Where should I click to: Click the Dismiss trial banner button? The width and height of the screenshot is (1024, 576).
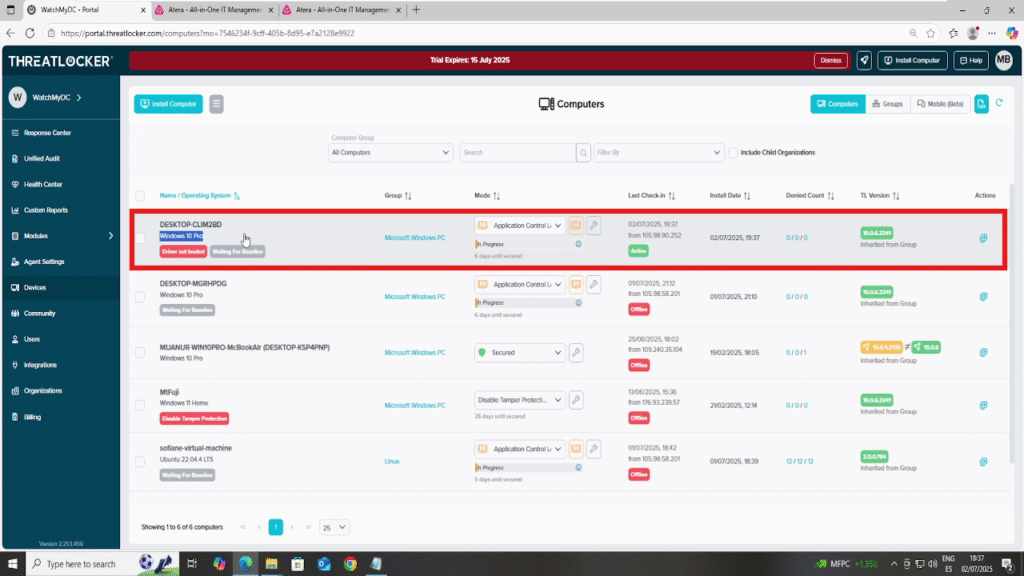click(831, 60)
